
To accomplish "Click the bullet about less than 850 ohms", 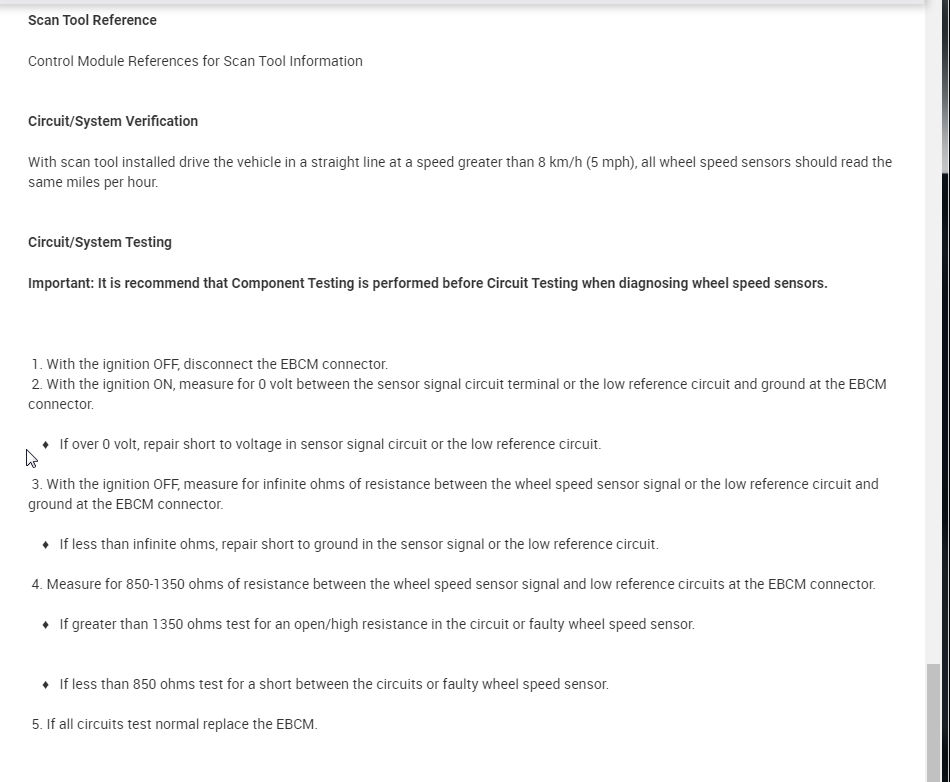I will tap(333, 684).
